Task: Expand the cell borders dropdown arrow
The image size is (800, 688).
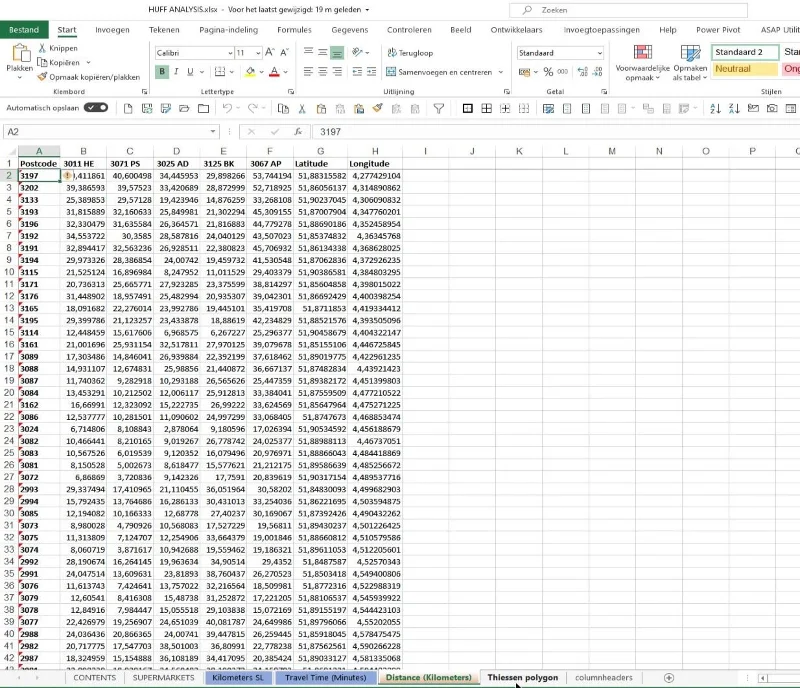Action: [x=232, y=72]
